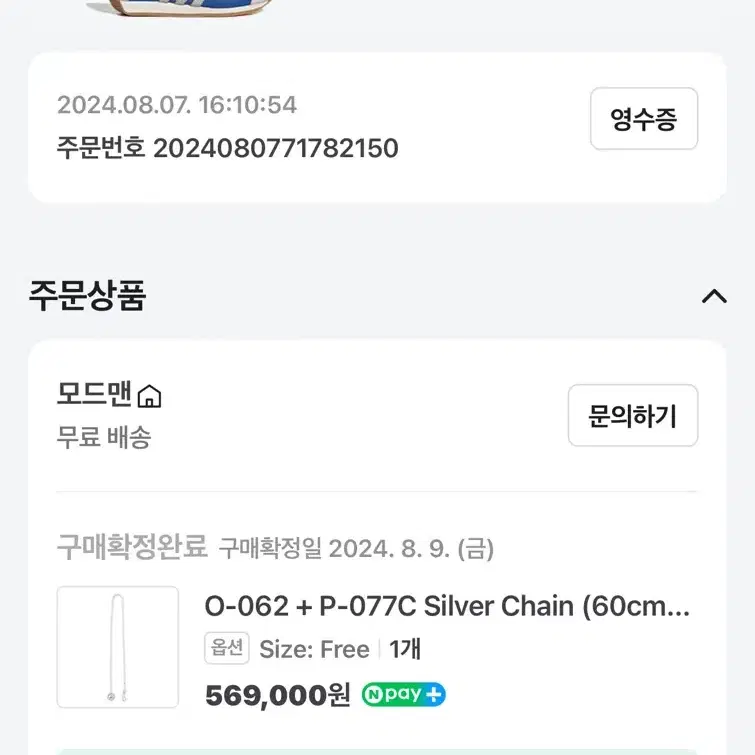The width and height of the screenshot is (755, 755).
Task: Tap the 무료 배송 shipping label
Action: pyautogui.click(x=104, y=437)
